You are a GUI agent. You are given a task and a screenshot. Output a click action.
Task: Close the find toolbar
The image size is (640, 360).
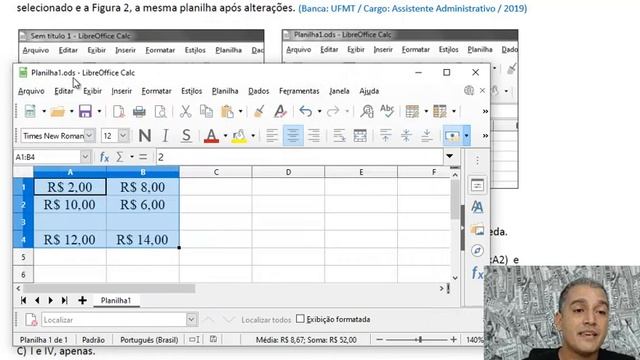[x=31, y=320]
